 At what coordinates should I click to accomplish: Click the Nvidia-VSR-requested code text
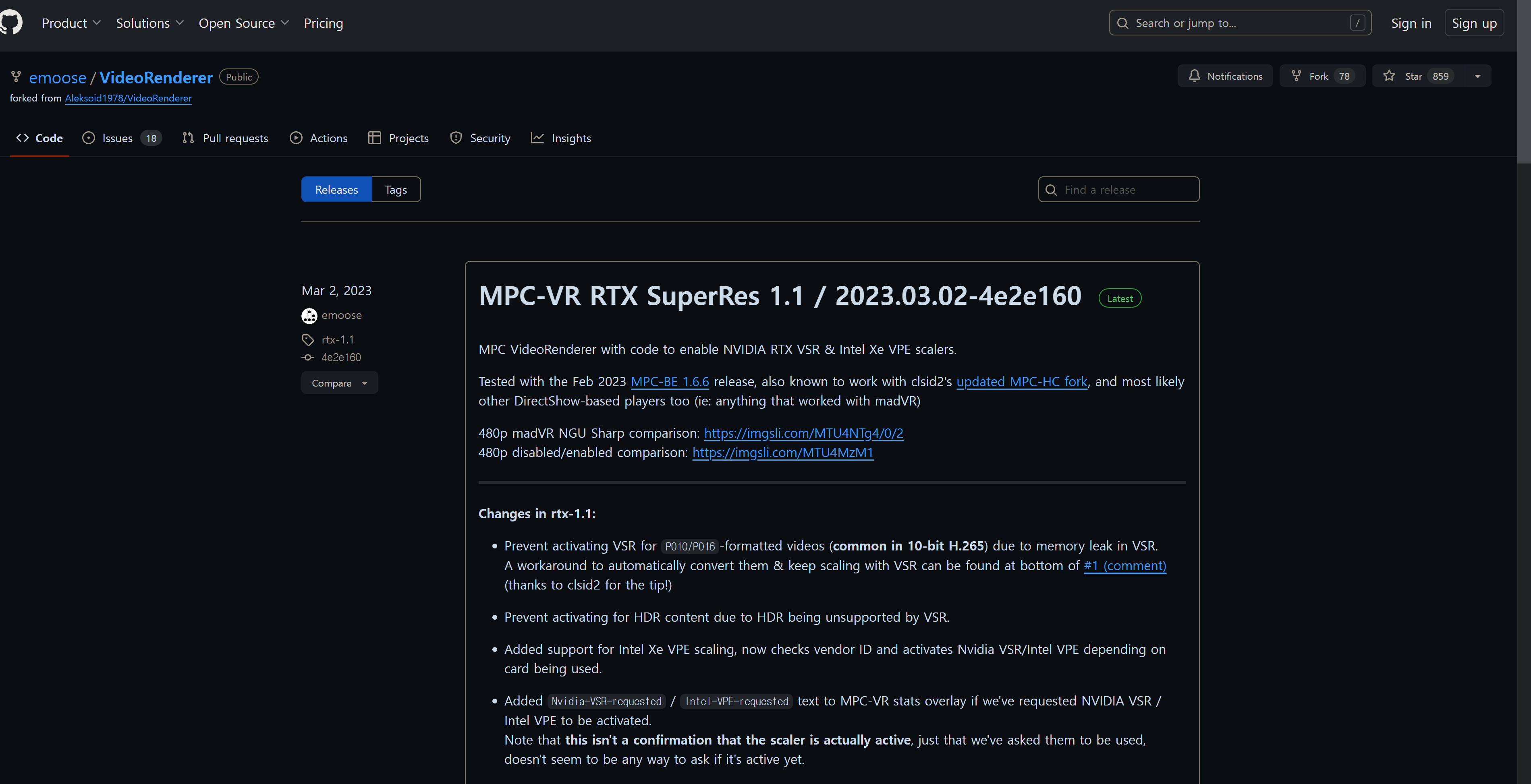pyautogui.click(x=606, y=701)
